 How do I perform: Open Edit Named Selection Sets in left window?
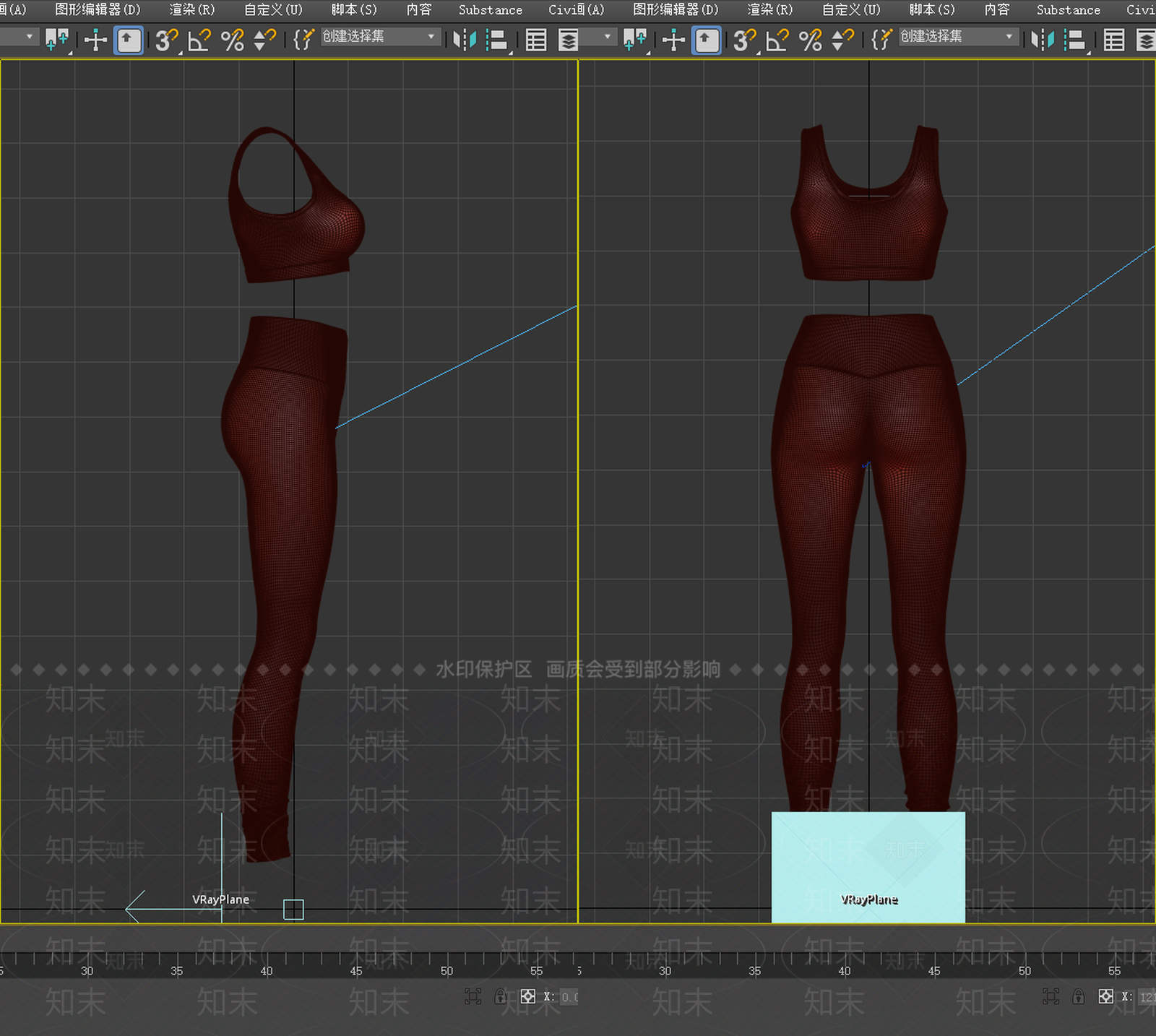coord(303,40)
